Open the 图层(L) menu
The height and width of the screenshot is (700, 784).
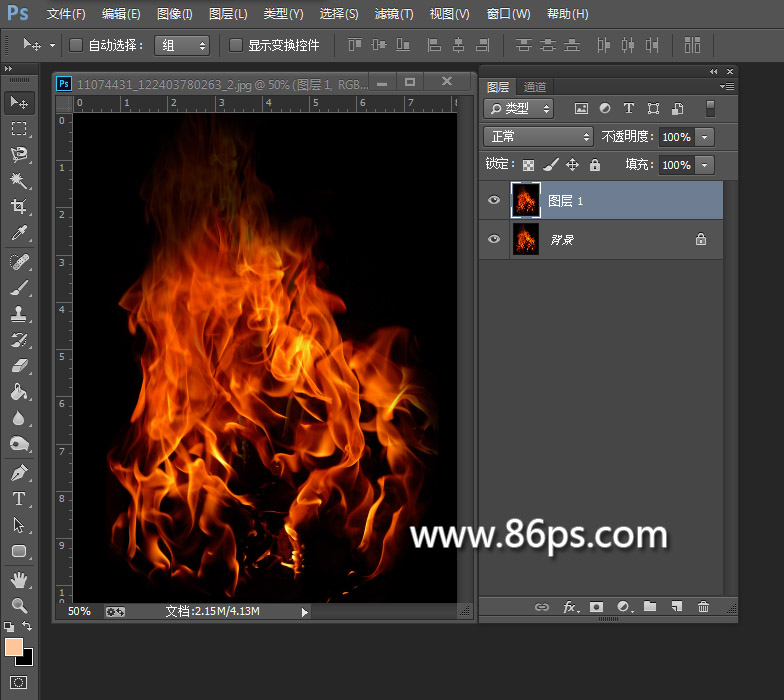(x=228, y=14)
